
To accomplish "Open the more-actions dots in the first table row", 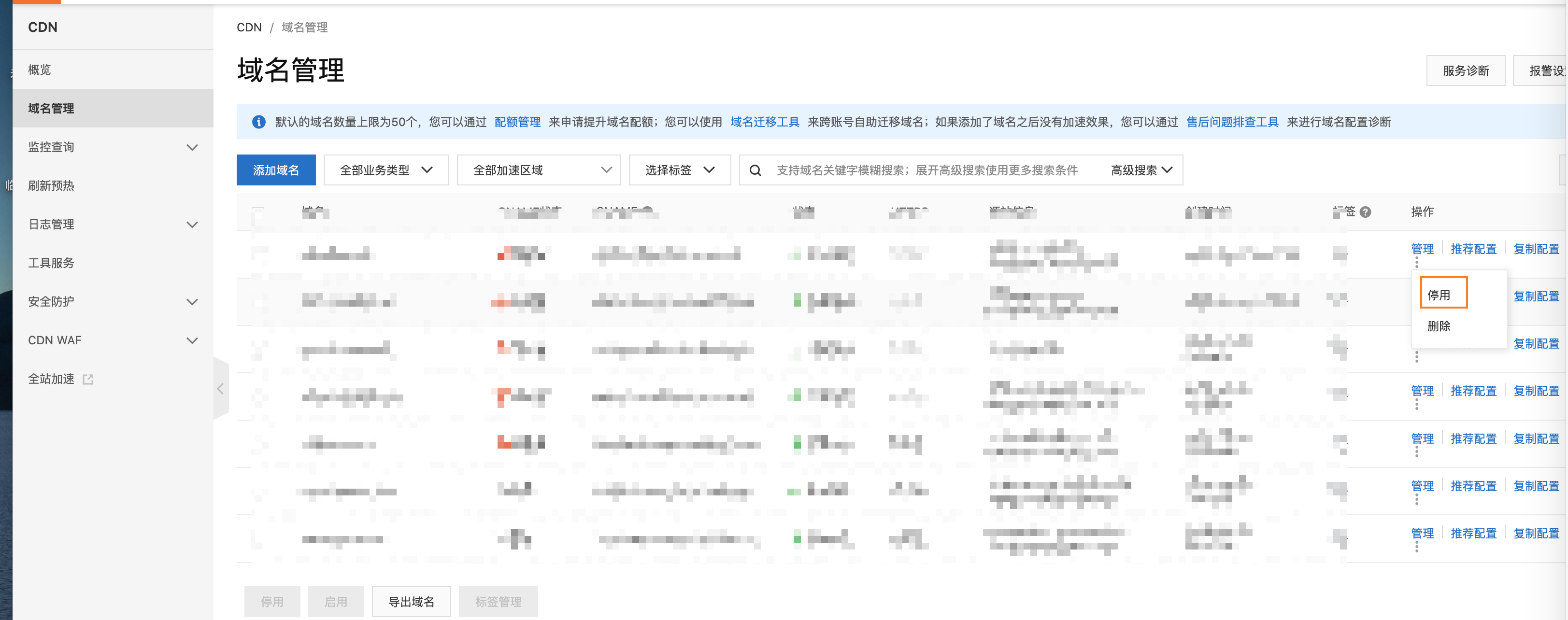I will pos(1416,262).
